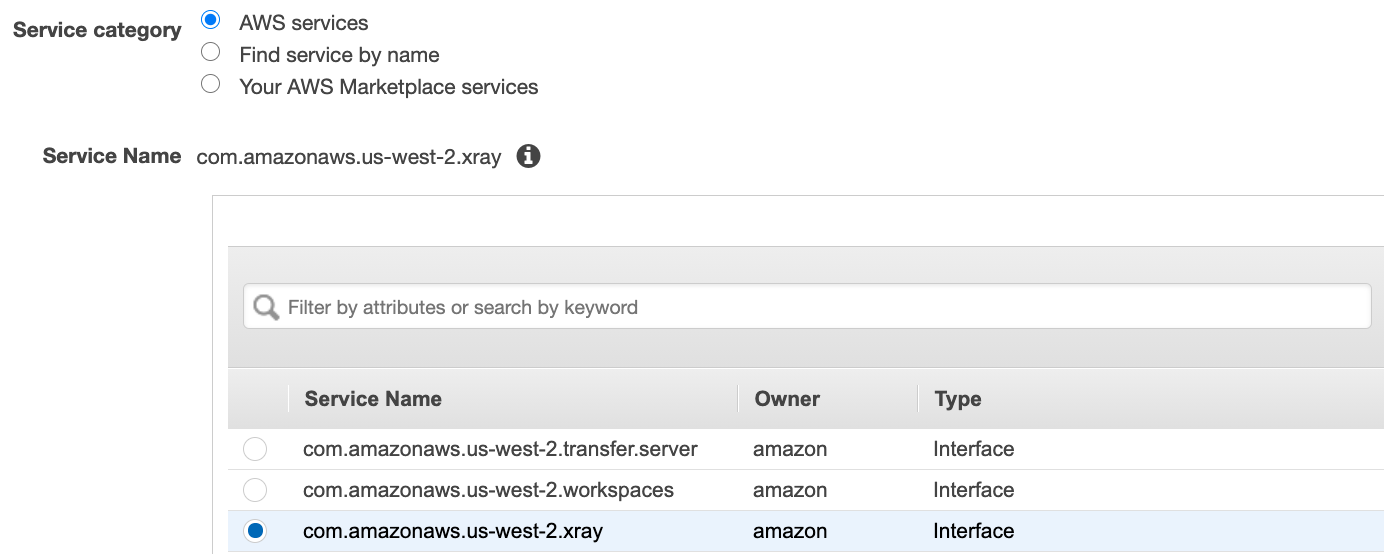The image size is (1384, 554).
Task: Click the amazon owner cell in xray row
Action: (x=790, y=531)
